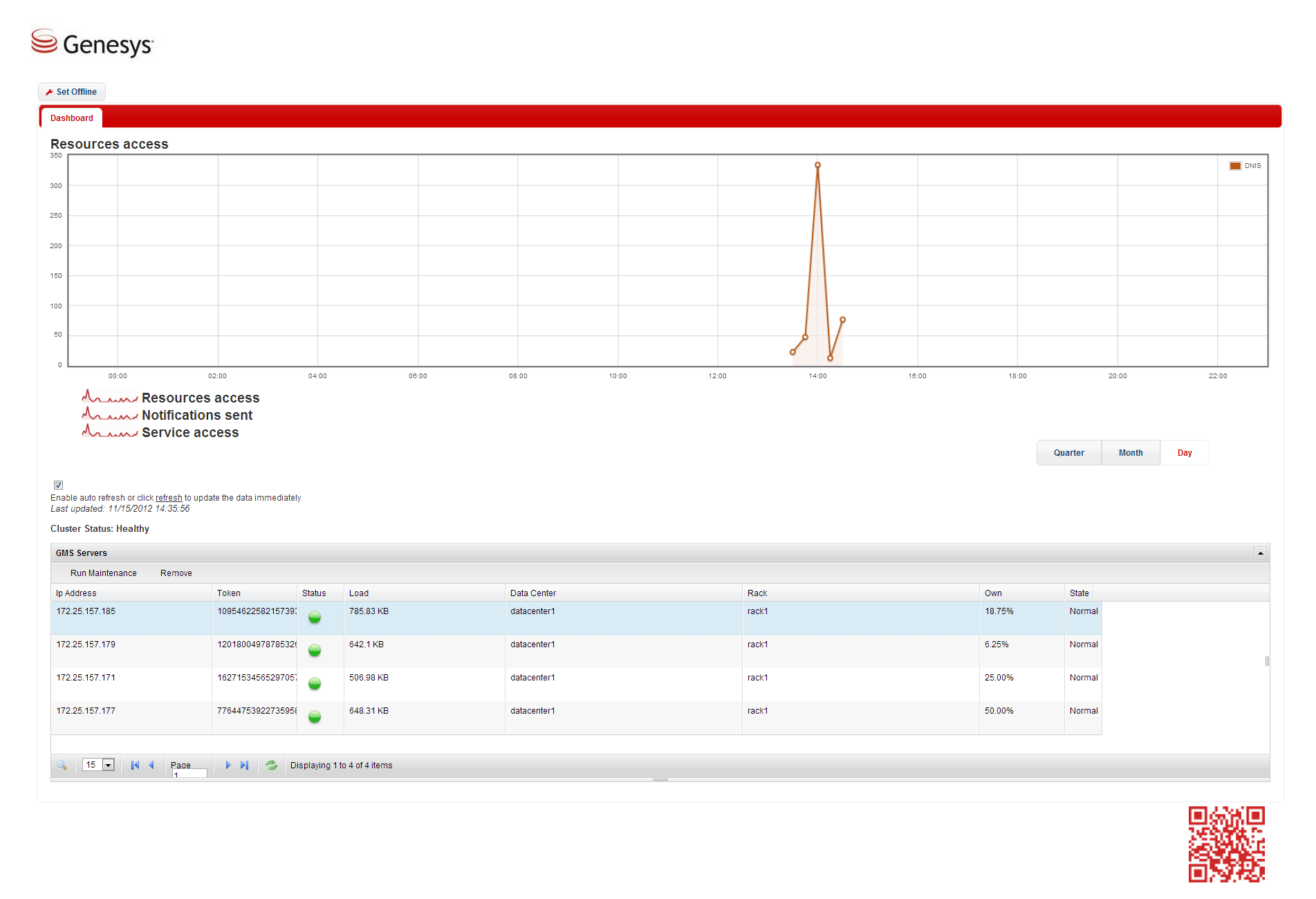Click the refresh link to update data

coord(169,498)
